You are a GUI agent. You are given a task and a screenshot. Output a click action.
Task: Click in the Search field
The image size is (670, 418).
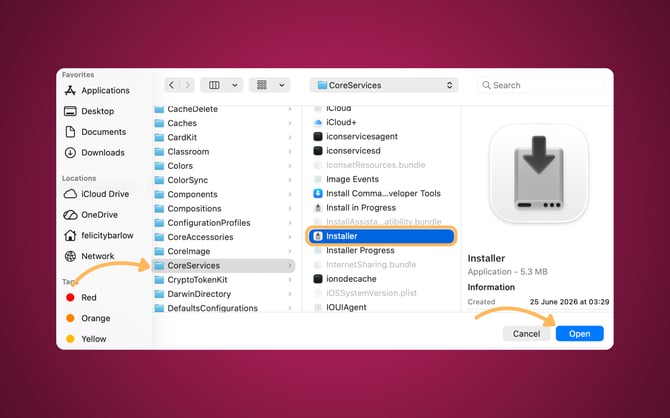pos(541,85)
